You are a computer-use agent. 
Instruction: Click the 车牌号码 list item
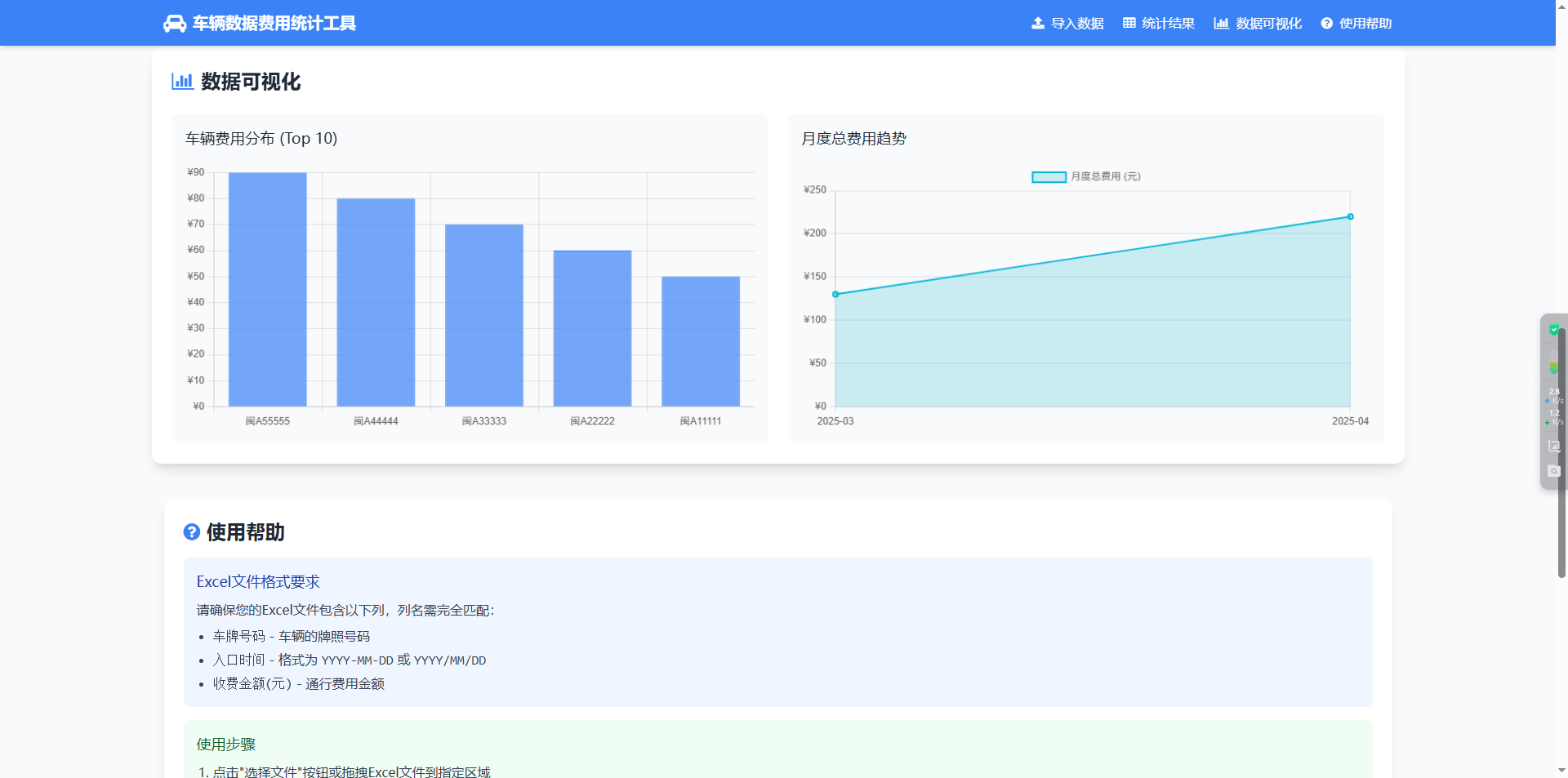click(x=292, y=636)
